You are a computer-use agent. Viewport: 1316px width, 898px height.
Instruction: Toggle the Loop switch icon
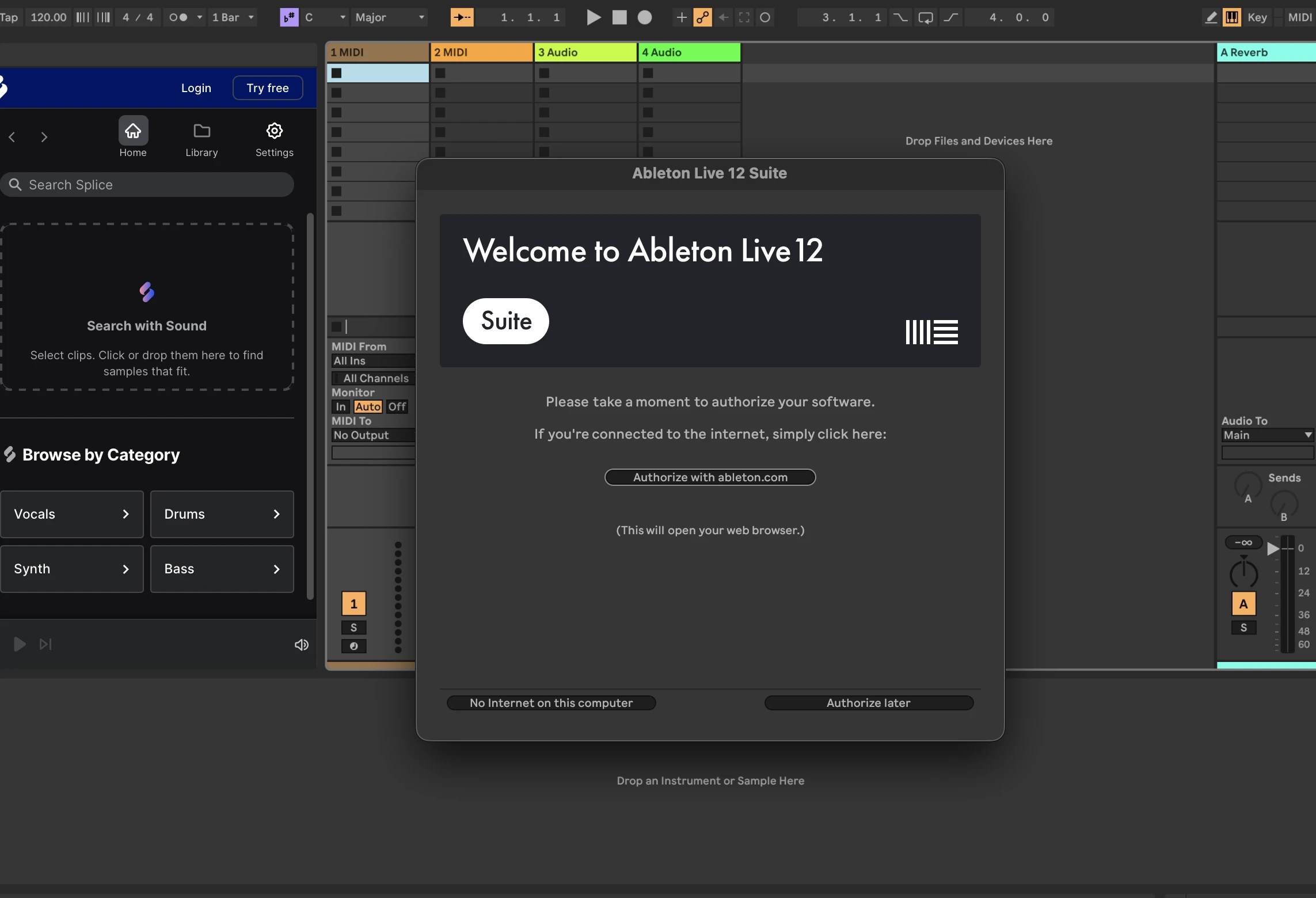(x=926, y=17)
